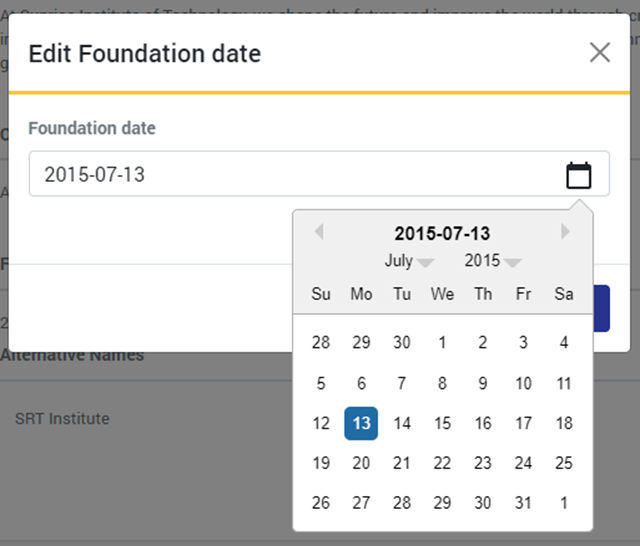Choose day 6 under Monday
Image resolution: width=640 pixels, height=546 pixels.
pyautogui.click(x=361, y=383)
